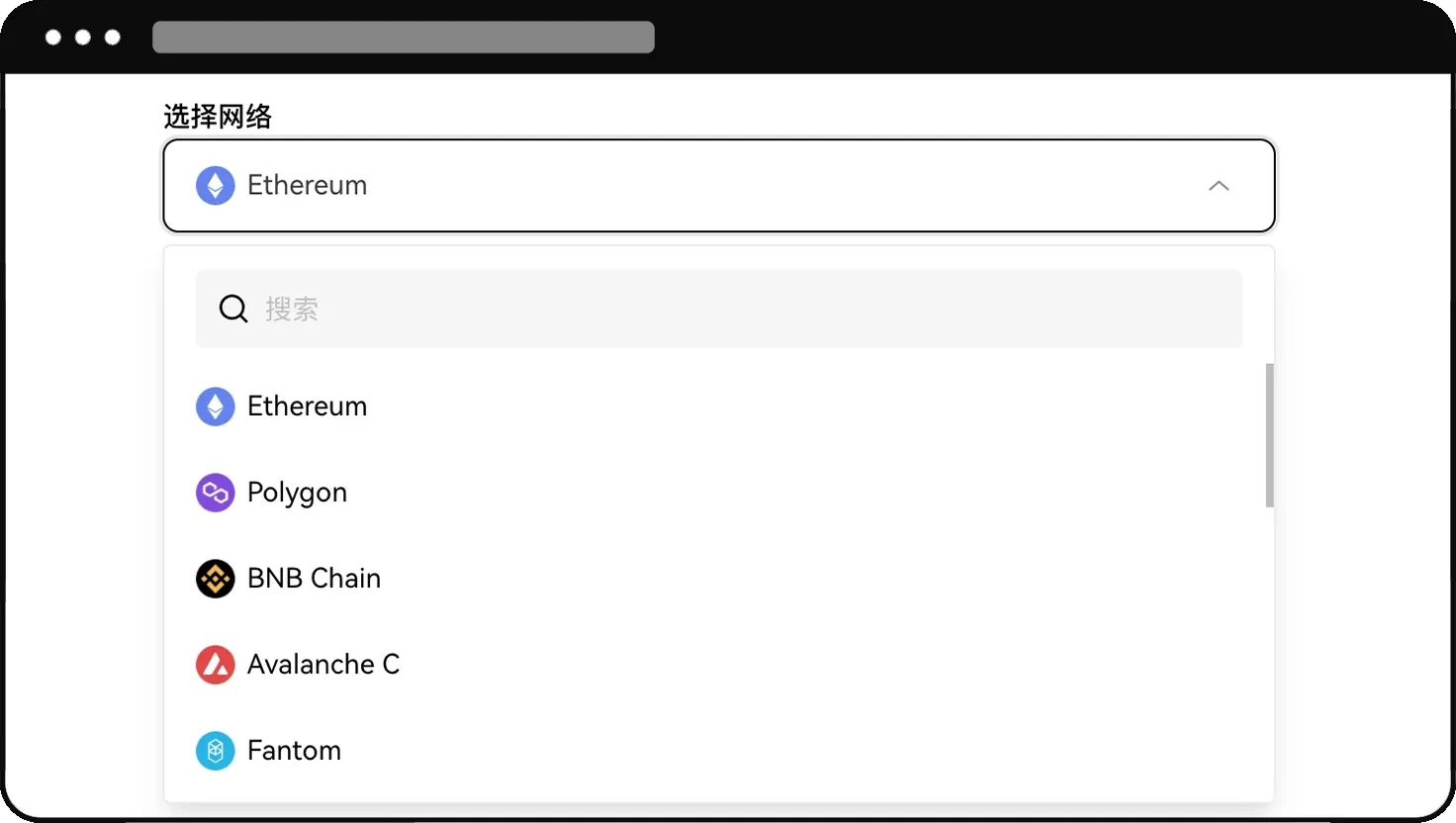Screen dimensions: 1456x823
Task: Click the network list scrollbar thumb
Action: (x=1269, y=435)
